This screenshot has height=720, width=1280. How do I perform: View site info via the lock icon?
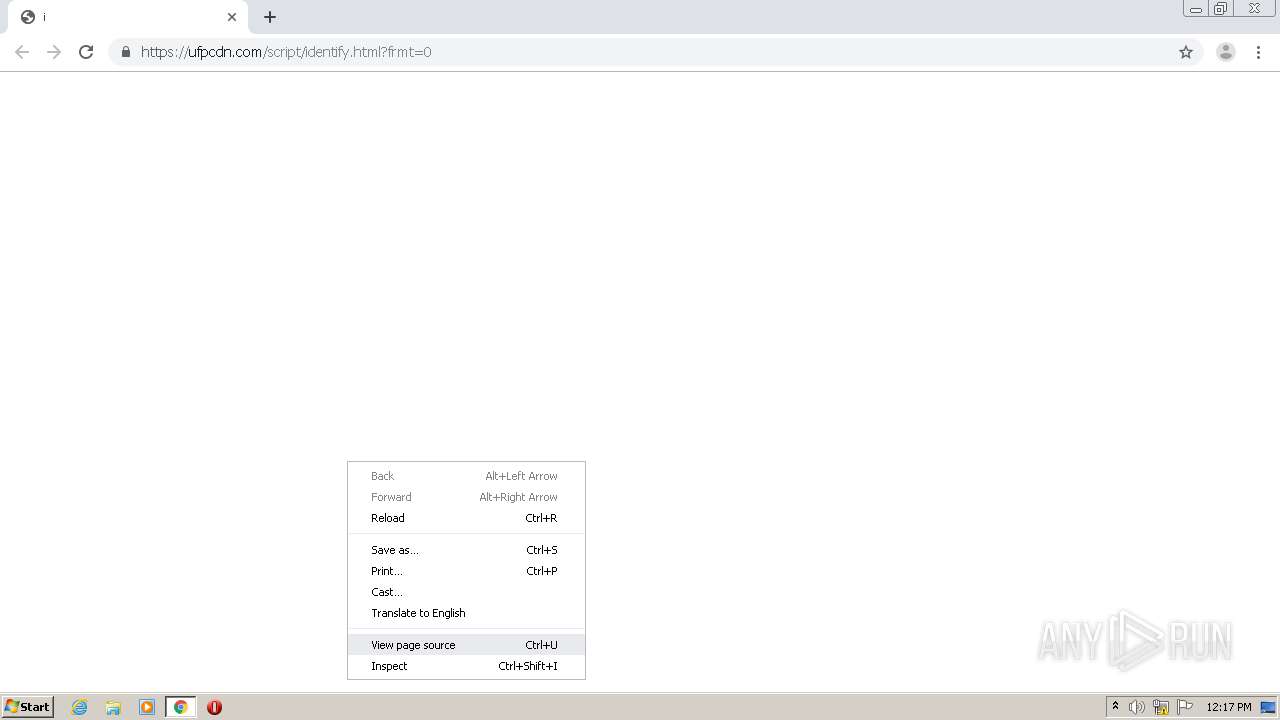125,52
